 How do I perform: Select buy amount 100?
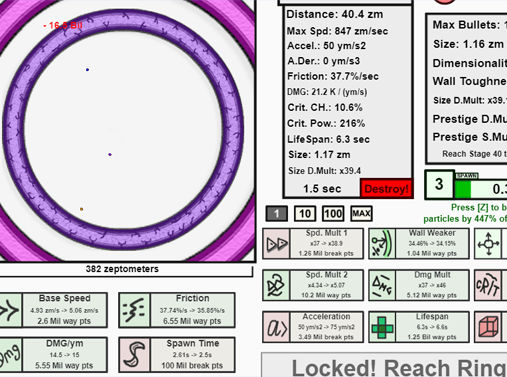point(333,214)
